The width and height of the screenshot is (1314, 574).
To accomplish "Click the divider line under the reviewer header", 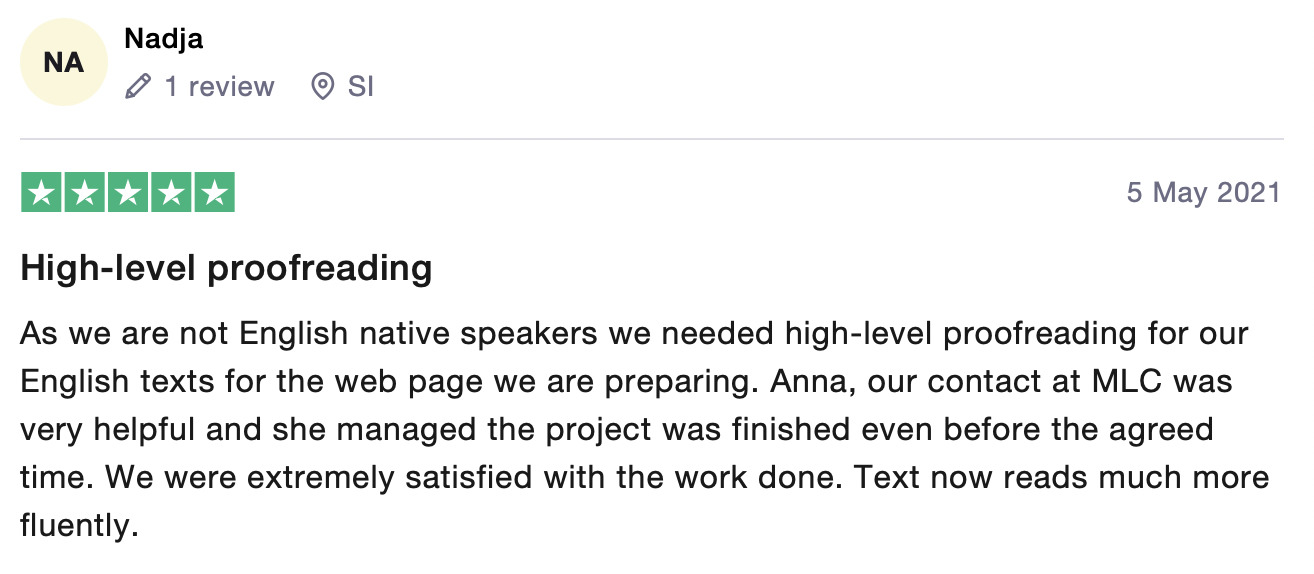I will coord(651,139).
